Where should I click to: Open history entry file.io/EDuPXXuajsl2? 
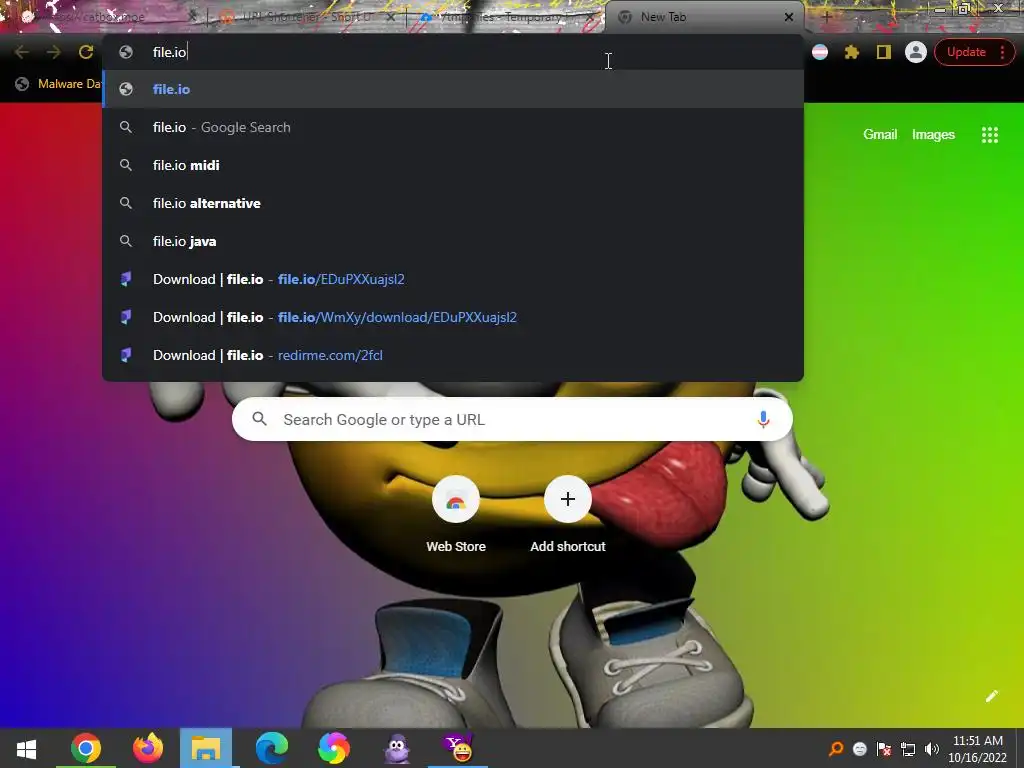point(453,280)
